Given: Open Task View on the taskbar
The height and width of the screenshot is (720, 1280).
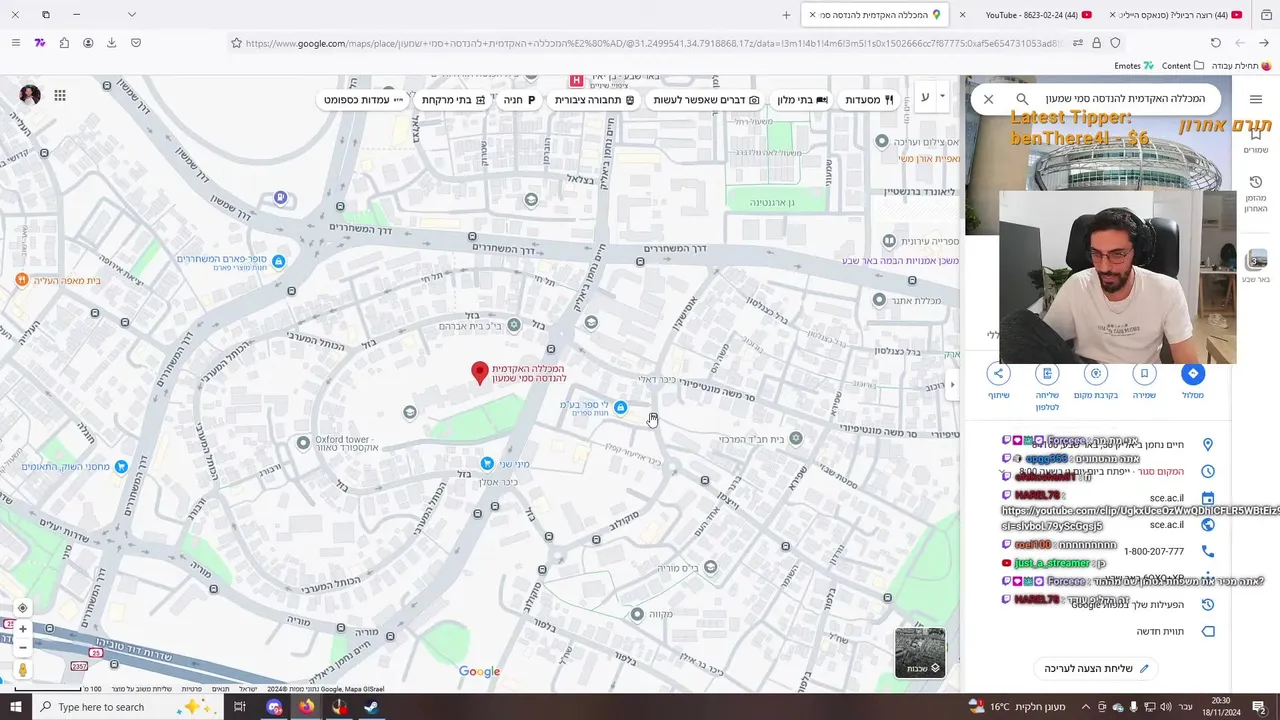Looking at the screenshot, I should pos(239,707).
